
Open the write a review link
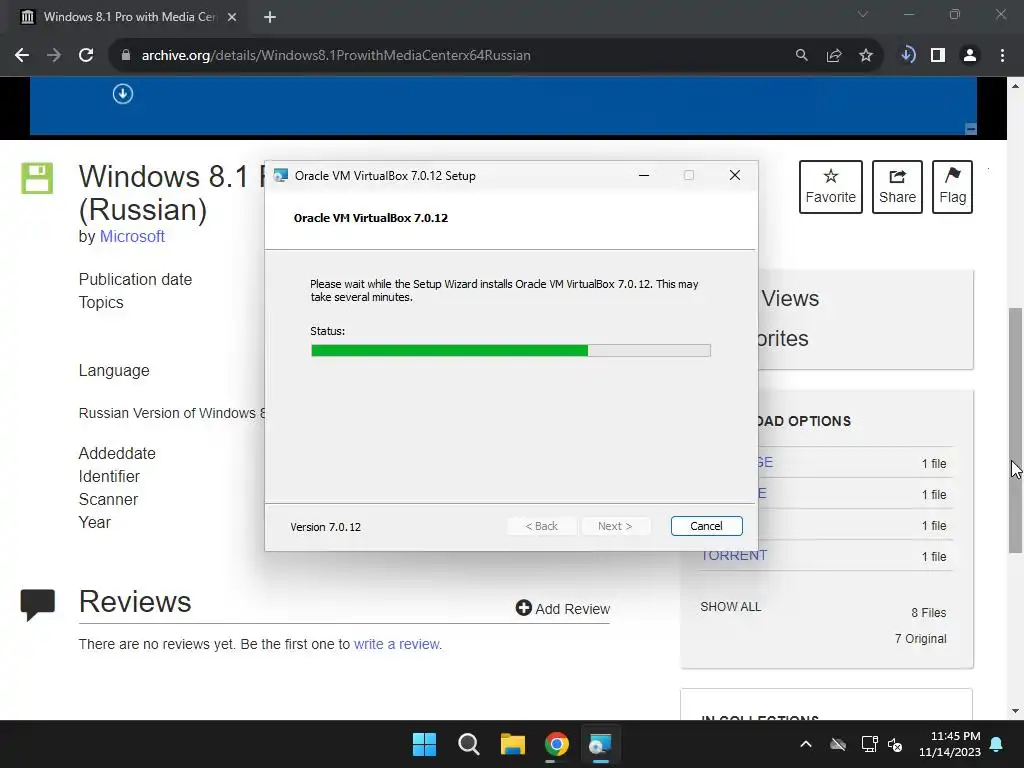click(x=398, y=645)
